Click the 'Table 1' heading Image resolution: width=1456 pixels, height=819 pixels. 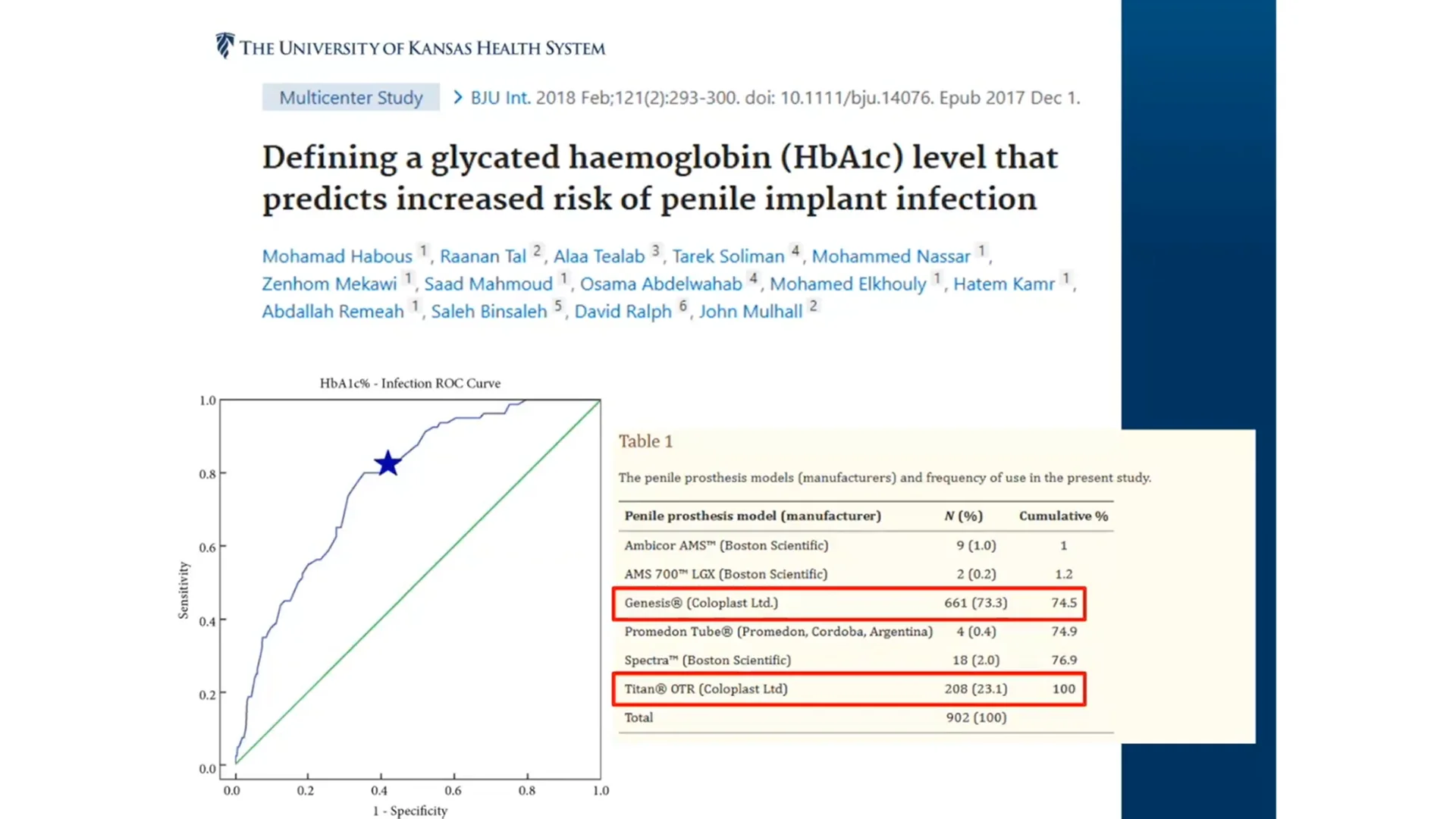pyautogui.click(x=645, y=441)
